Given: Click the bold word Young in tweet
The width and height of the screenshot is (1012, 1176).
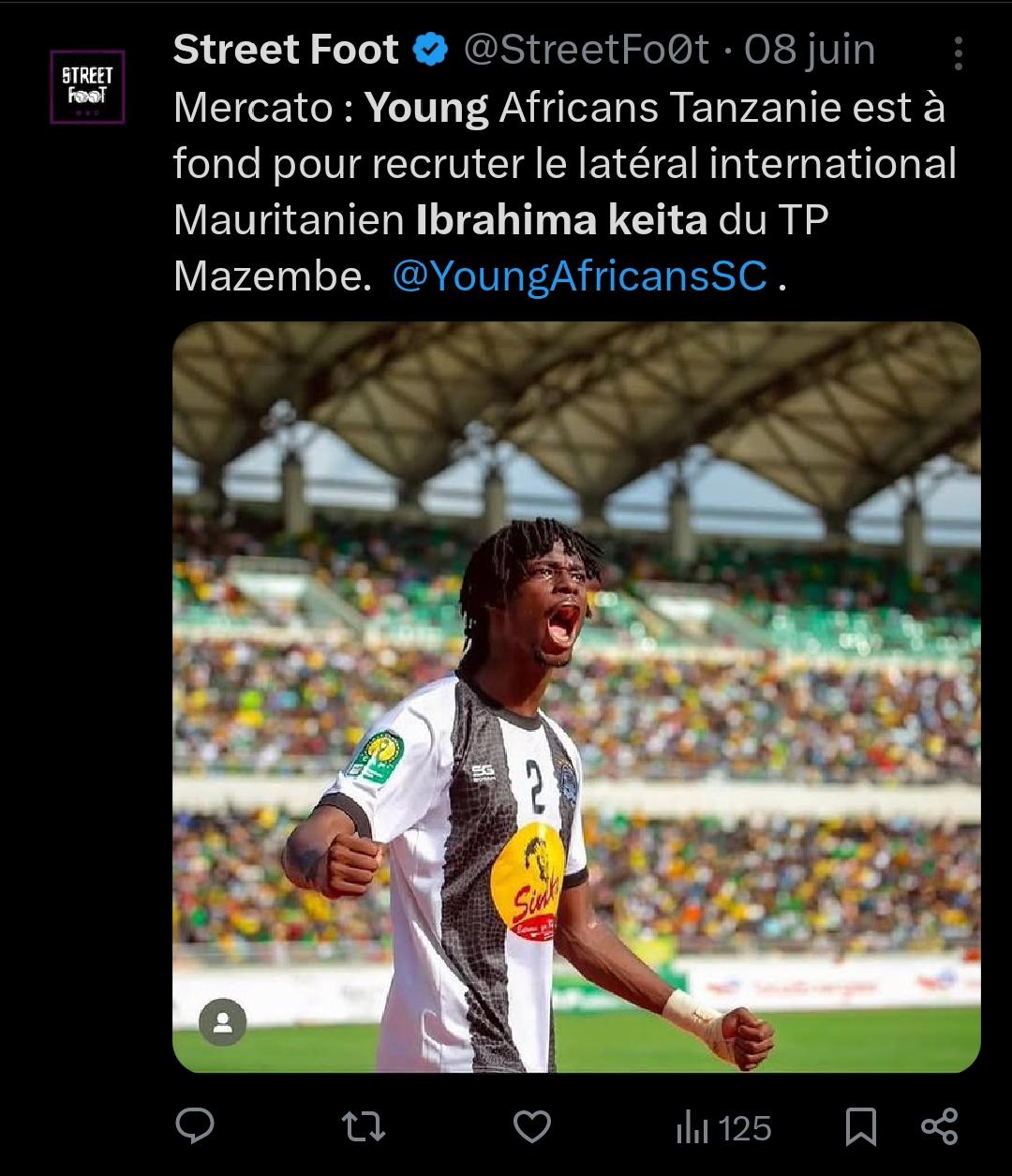Looking at the screenshot, I should tap(426, 110).
